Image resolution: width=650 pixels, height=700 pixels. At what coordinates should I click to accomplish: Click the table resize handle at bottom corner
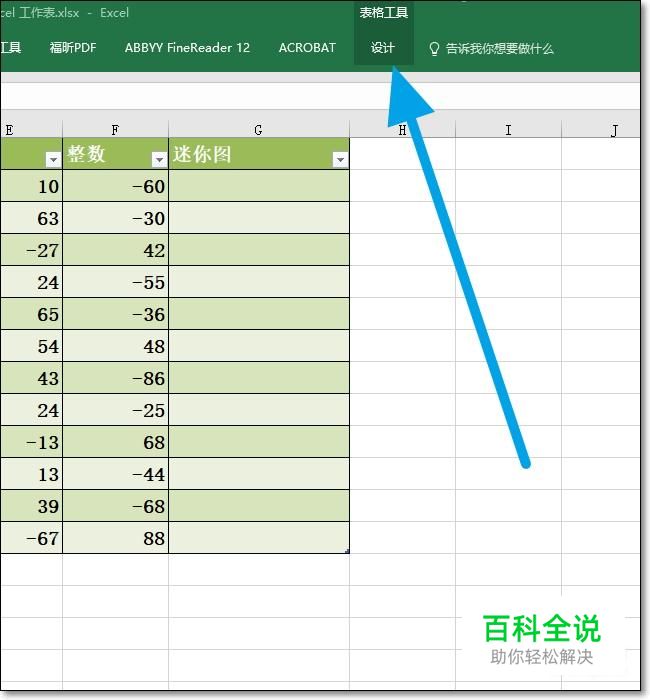coord(347,552)
